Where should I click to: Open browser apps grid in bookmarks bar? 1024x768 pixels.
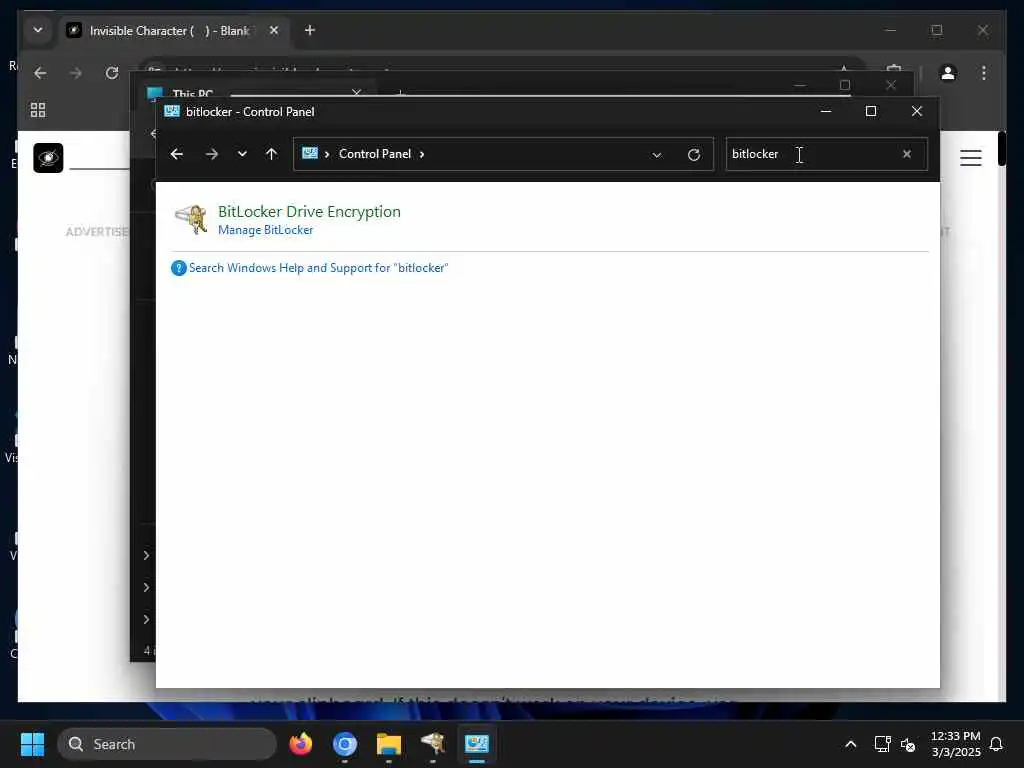(38, 110)
